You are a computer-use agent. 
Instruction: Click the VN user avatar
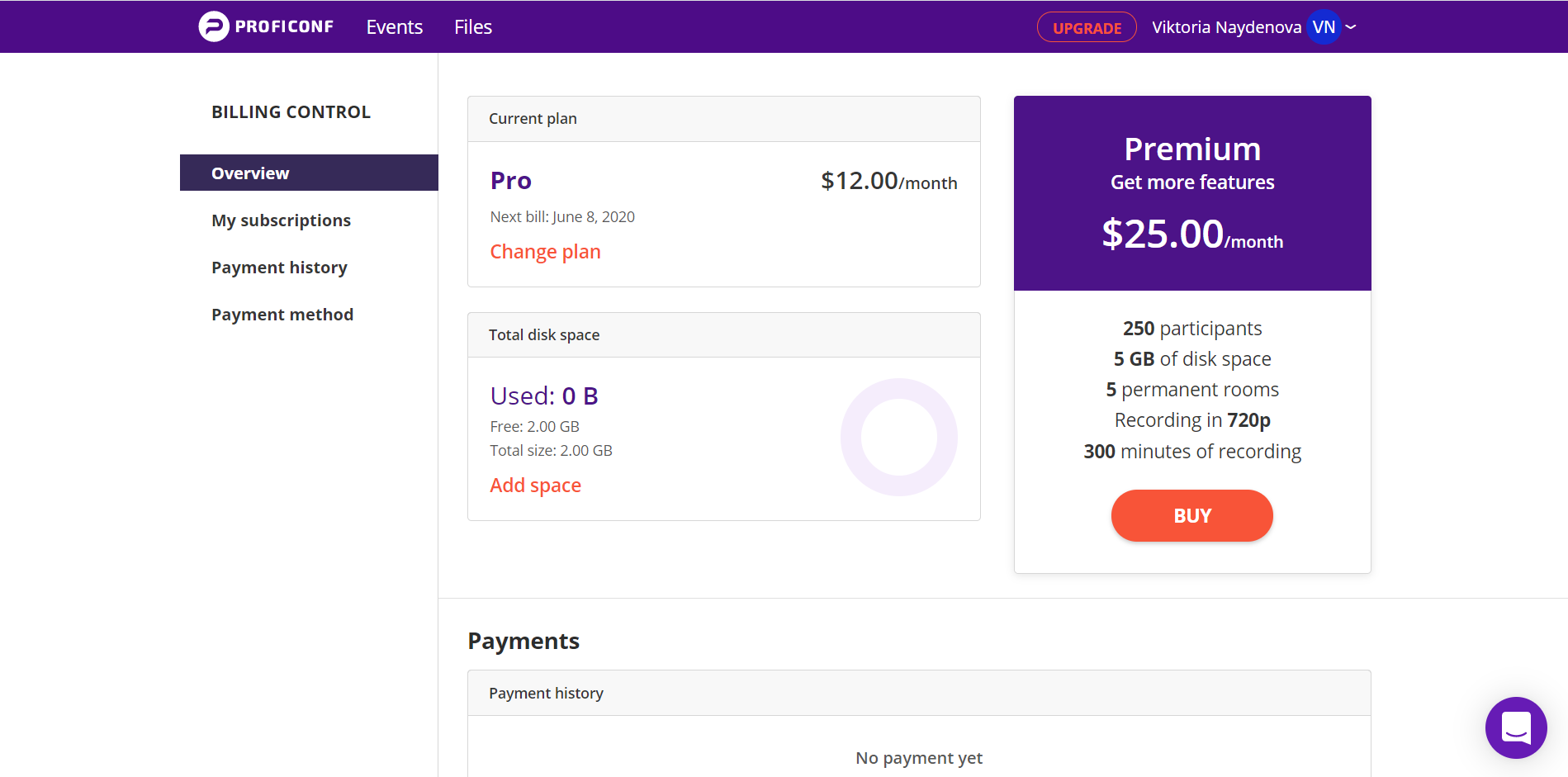(x=1324, y=27)
